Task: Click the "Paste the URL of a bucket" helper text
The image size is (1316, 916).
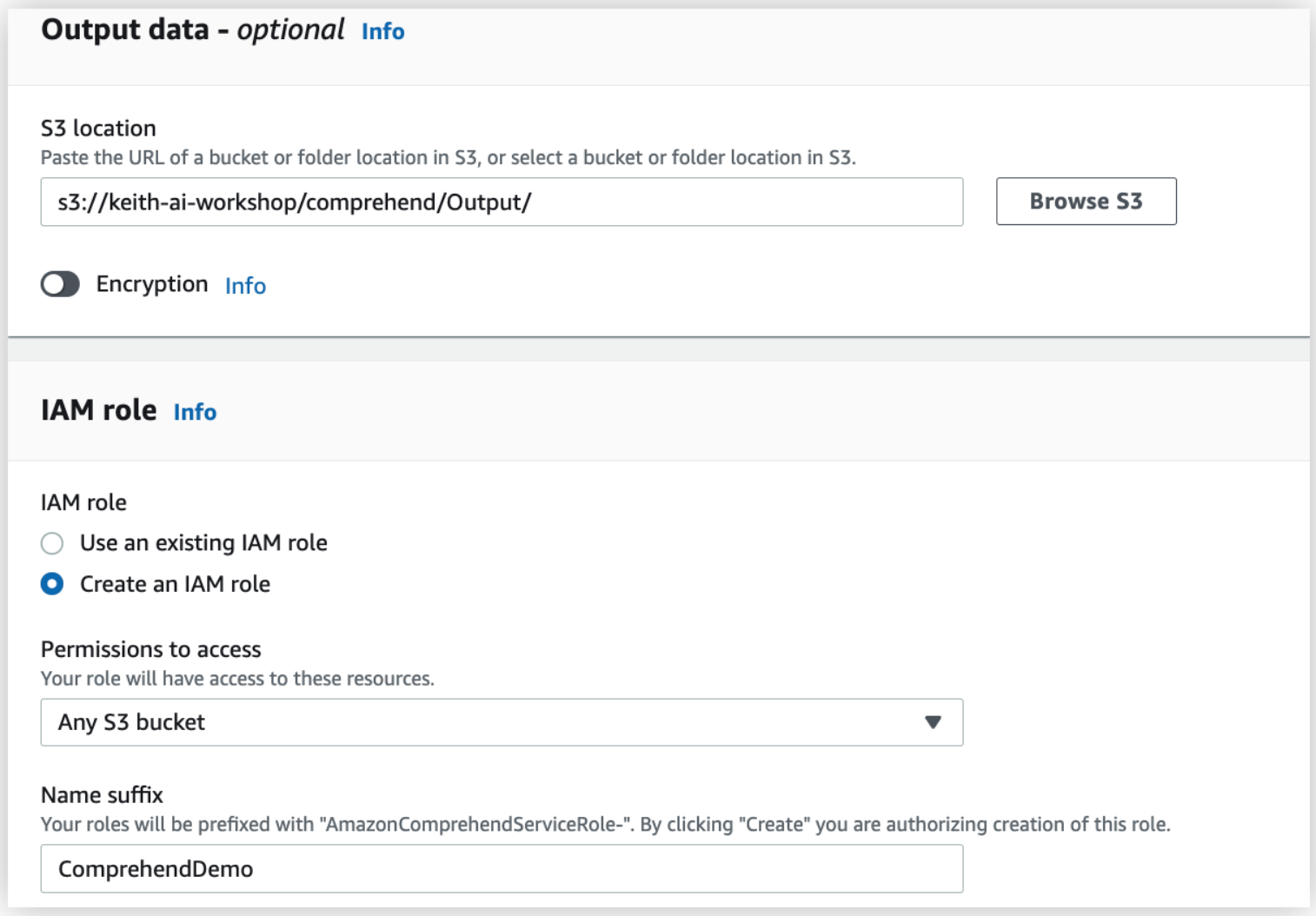Action: click(448, 158)
